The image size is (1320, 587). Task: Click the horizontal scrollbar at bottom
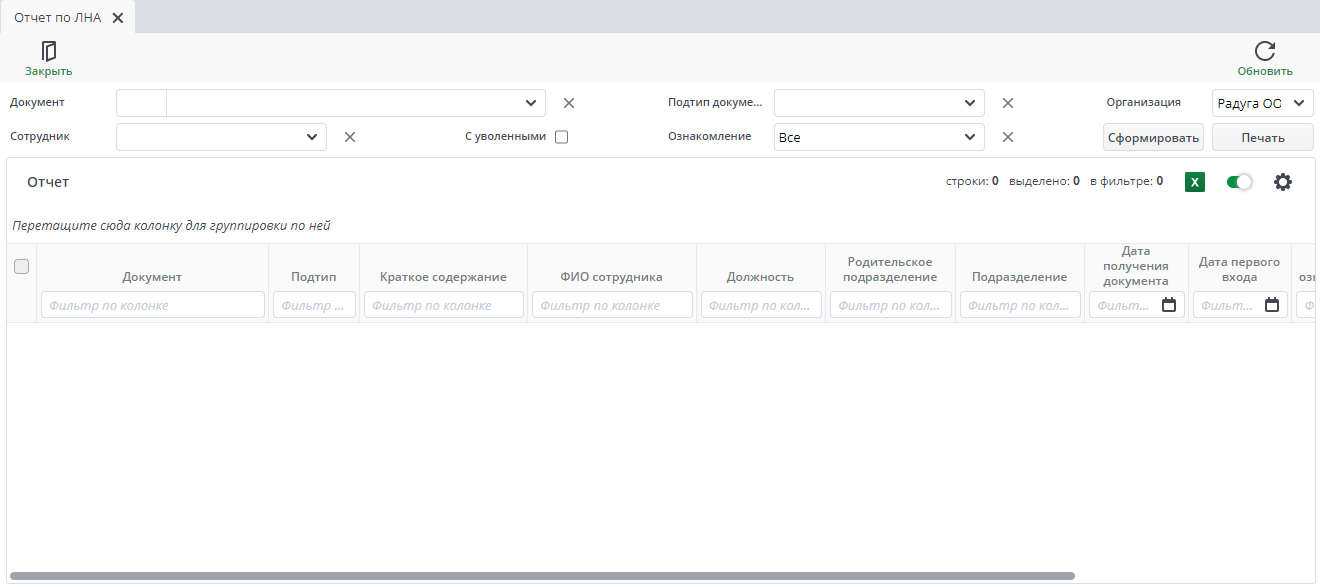tap(541, 576)
